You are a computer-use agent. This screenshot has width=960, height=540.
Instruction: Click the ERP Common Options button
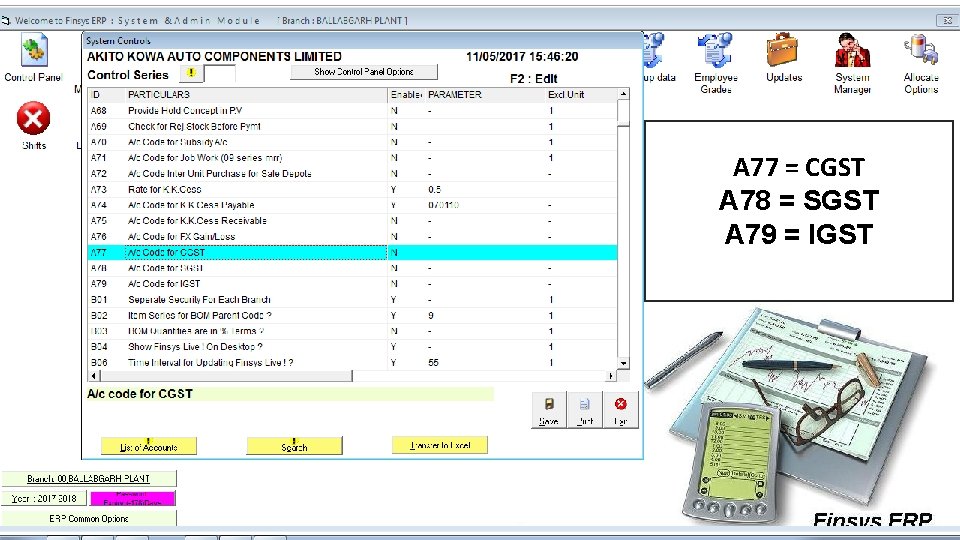pos(88,518)
